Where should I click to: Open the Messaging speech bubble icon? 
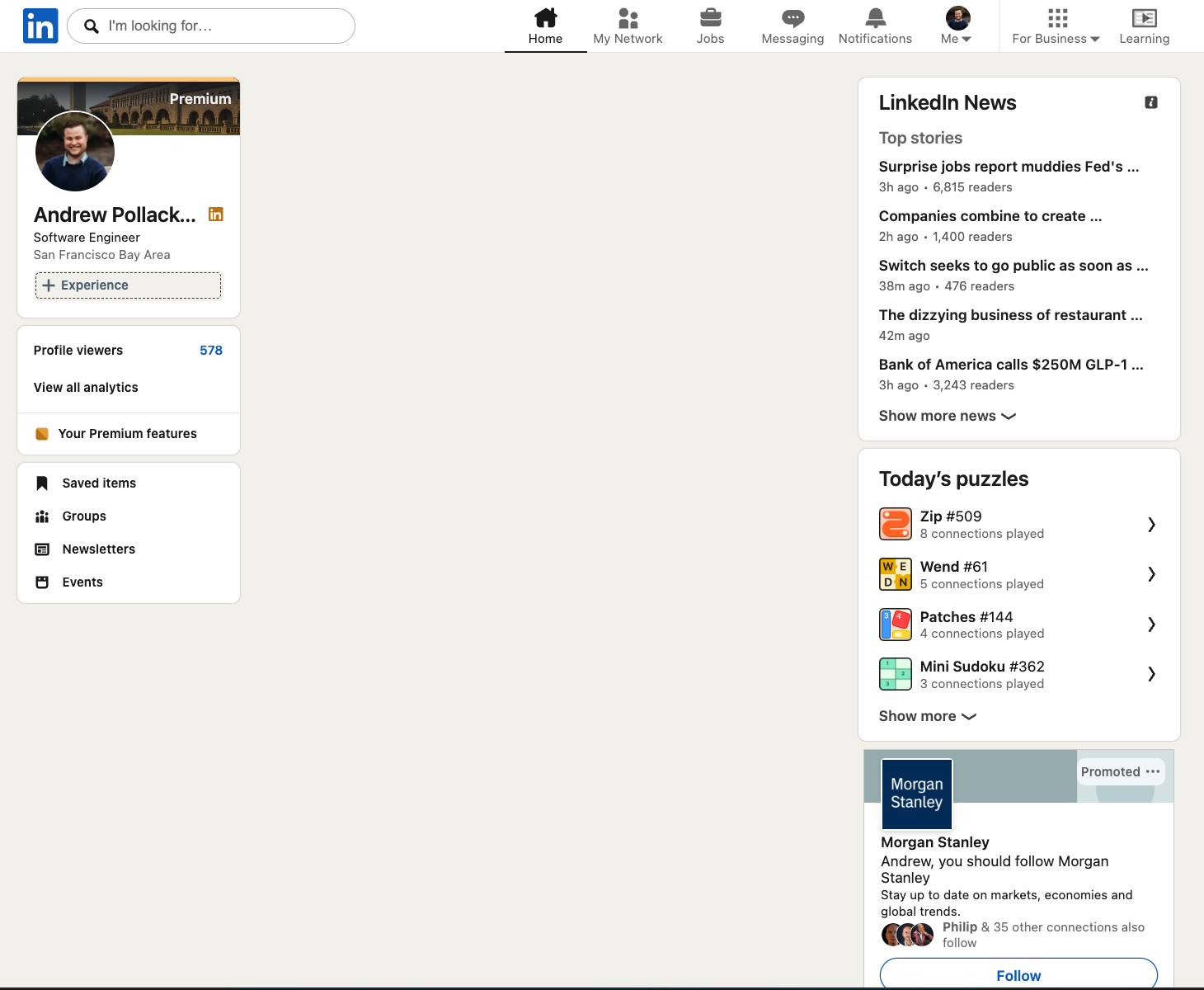point(793,18)
